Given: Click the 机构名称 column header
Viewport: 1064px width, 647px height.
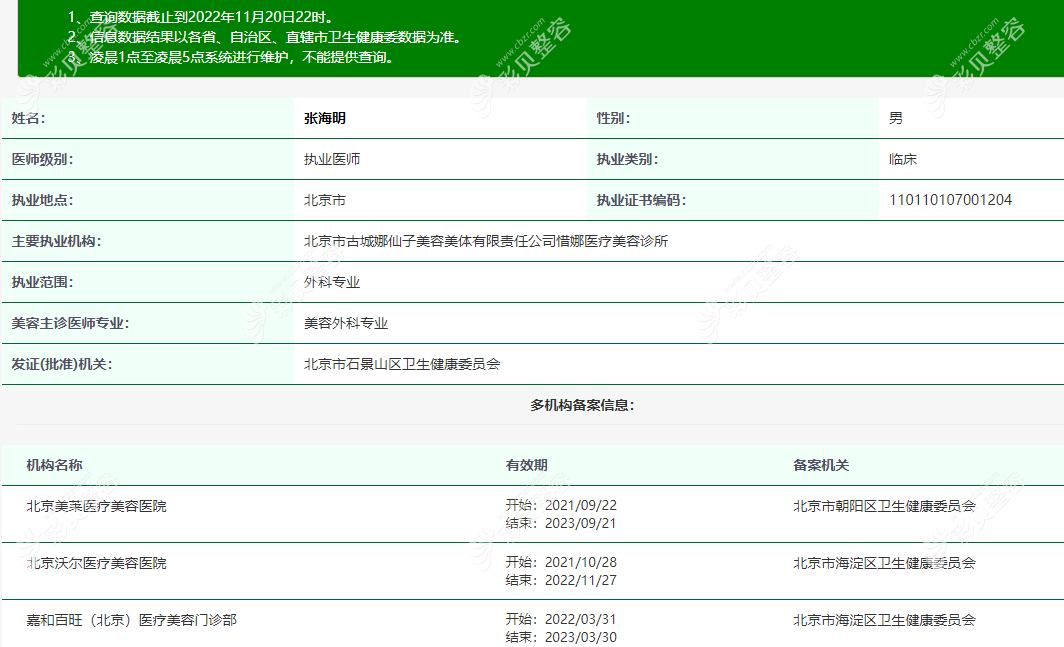Looking at the screenshot, I should tap(54, 465).
